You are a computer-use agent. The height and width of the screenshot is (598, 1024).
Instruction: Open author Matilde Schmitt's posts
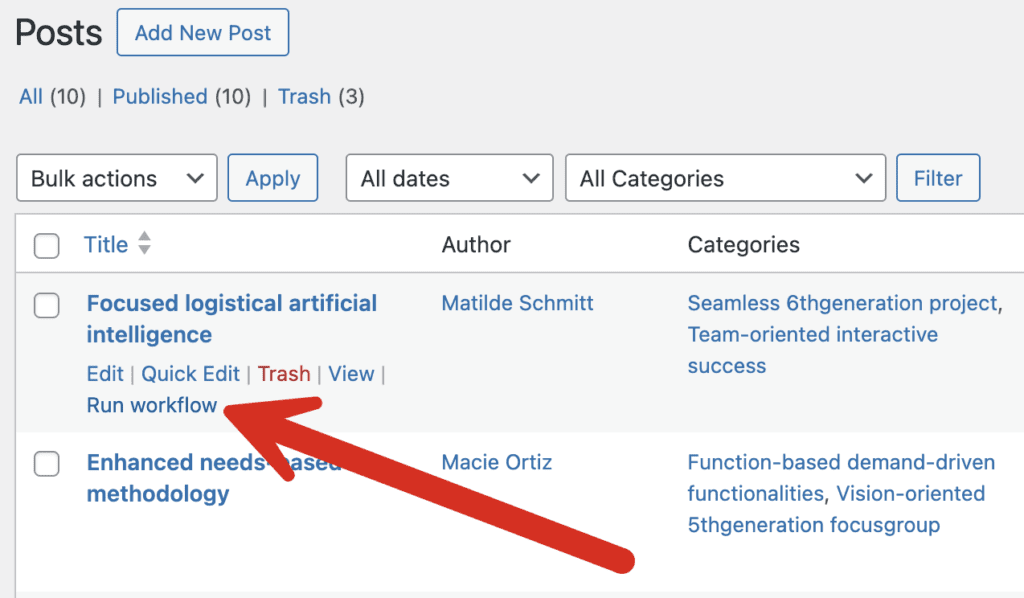pyautogui.click(x=517, y=303)
